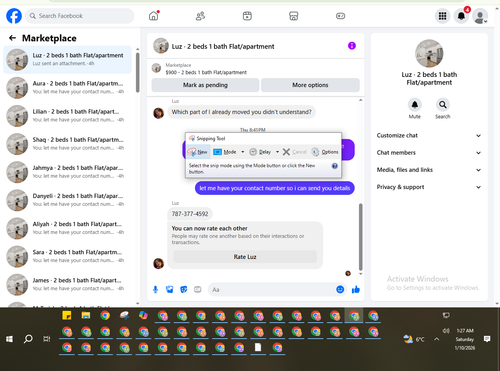Open the $900 2 beds listing link

[206, 72]
